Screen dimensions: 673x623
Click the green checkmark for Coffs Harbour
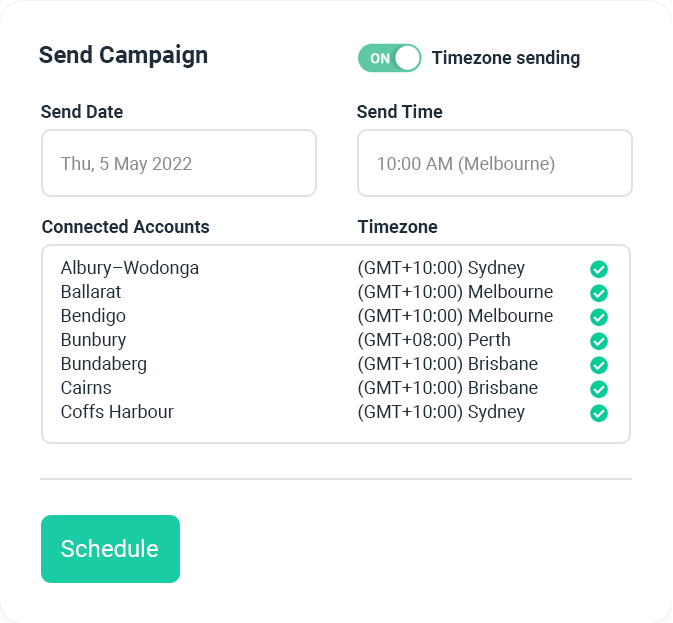pyautogui.click(x=599, y=413)
